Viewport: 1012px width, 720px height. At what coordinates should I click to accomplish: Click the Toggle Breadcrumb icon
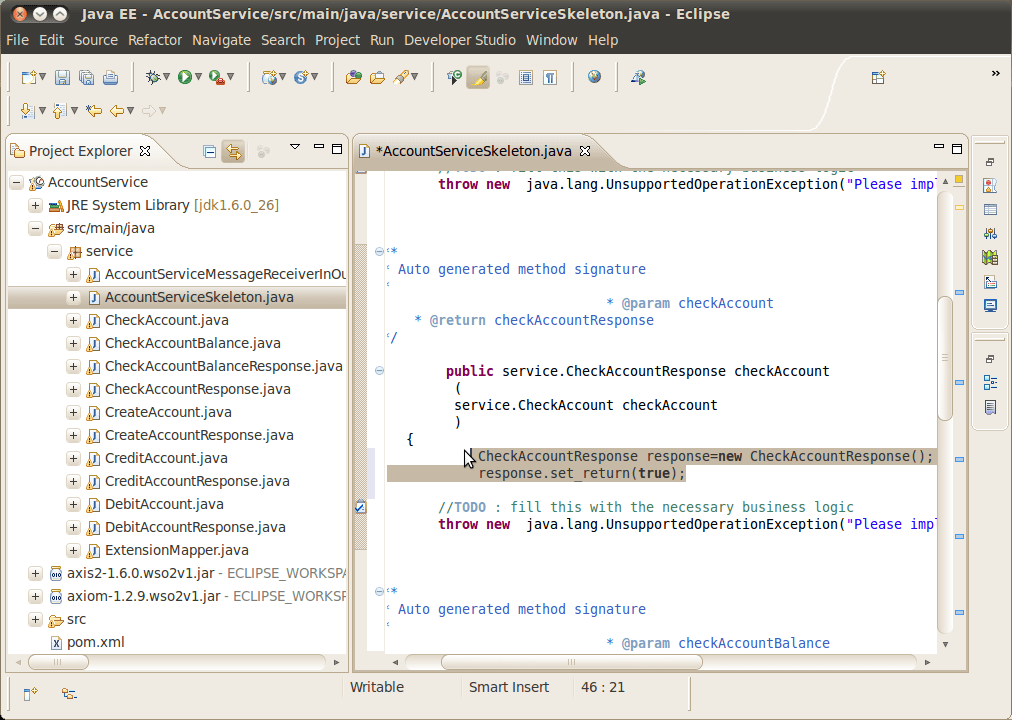click(x=454, y=77)
